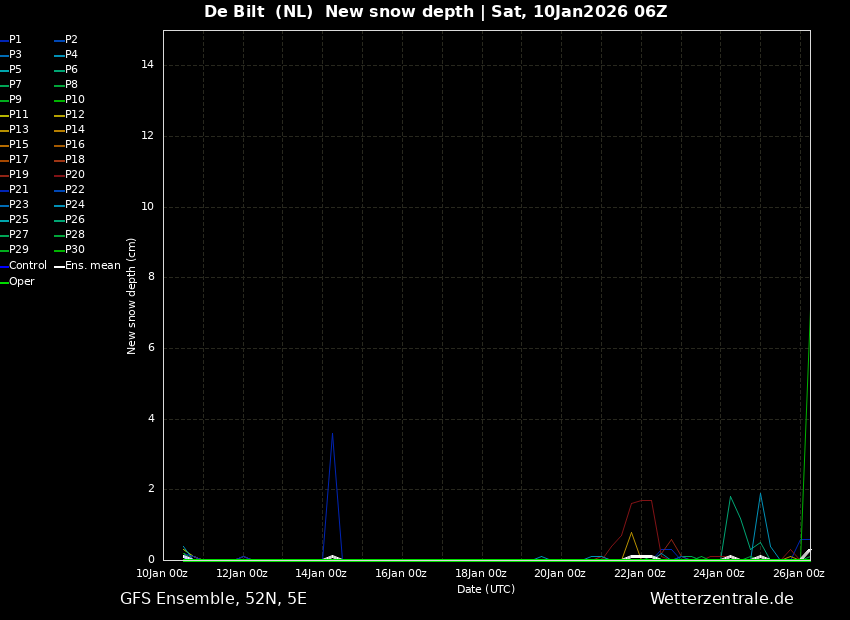Click the De Bilt chart title

coord(436,12)
